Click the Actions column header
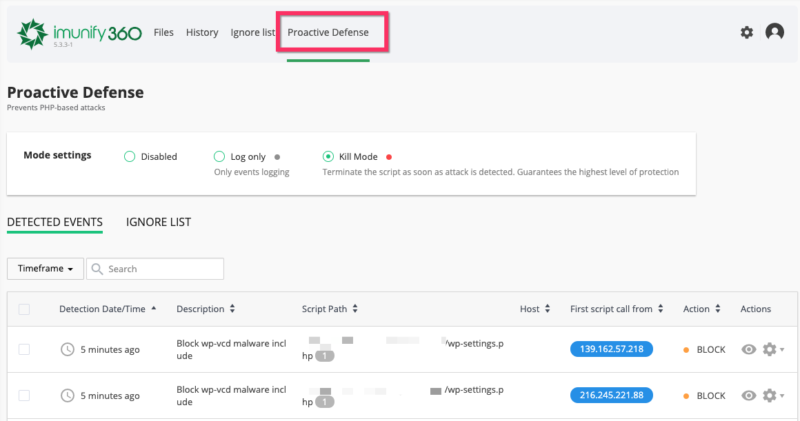800x421 pixels. coord(756,309)
